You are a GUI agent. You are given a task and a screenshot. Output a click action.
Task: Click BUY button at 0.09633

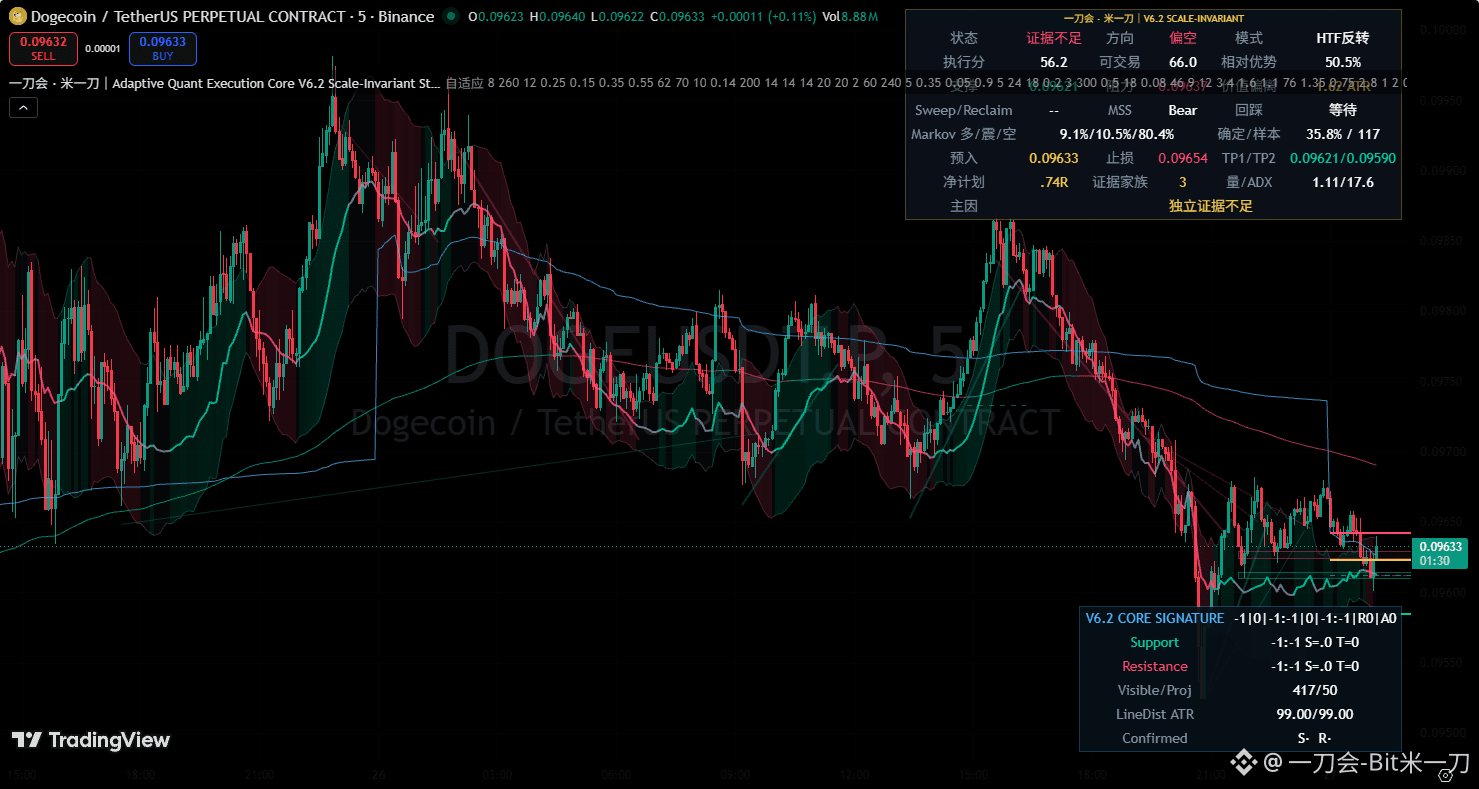pyautogui.click(x=162, y=48)
